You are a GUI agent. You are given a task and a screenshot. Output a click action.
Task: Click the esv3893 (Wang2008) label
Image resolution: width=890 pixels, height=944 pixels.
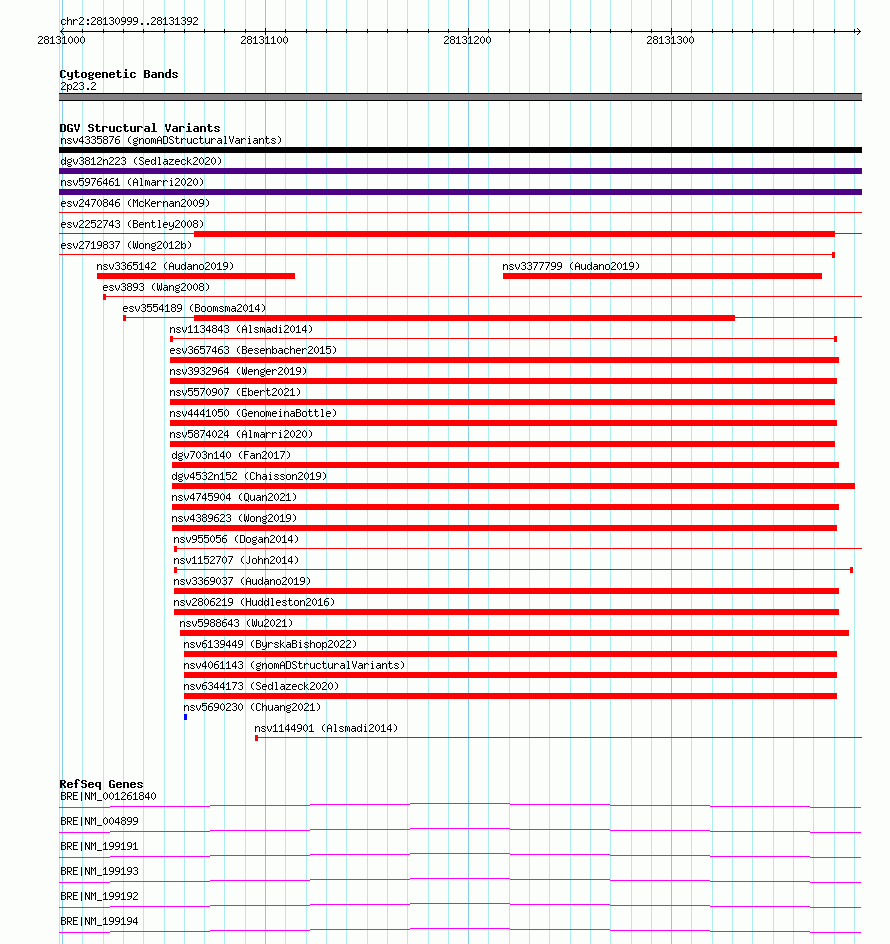156,287
